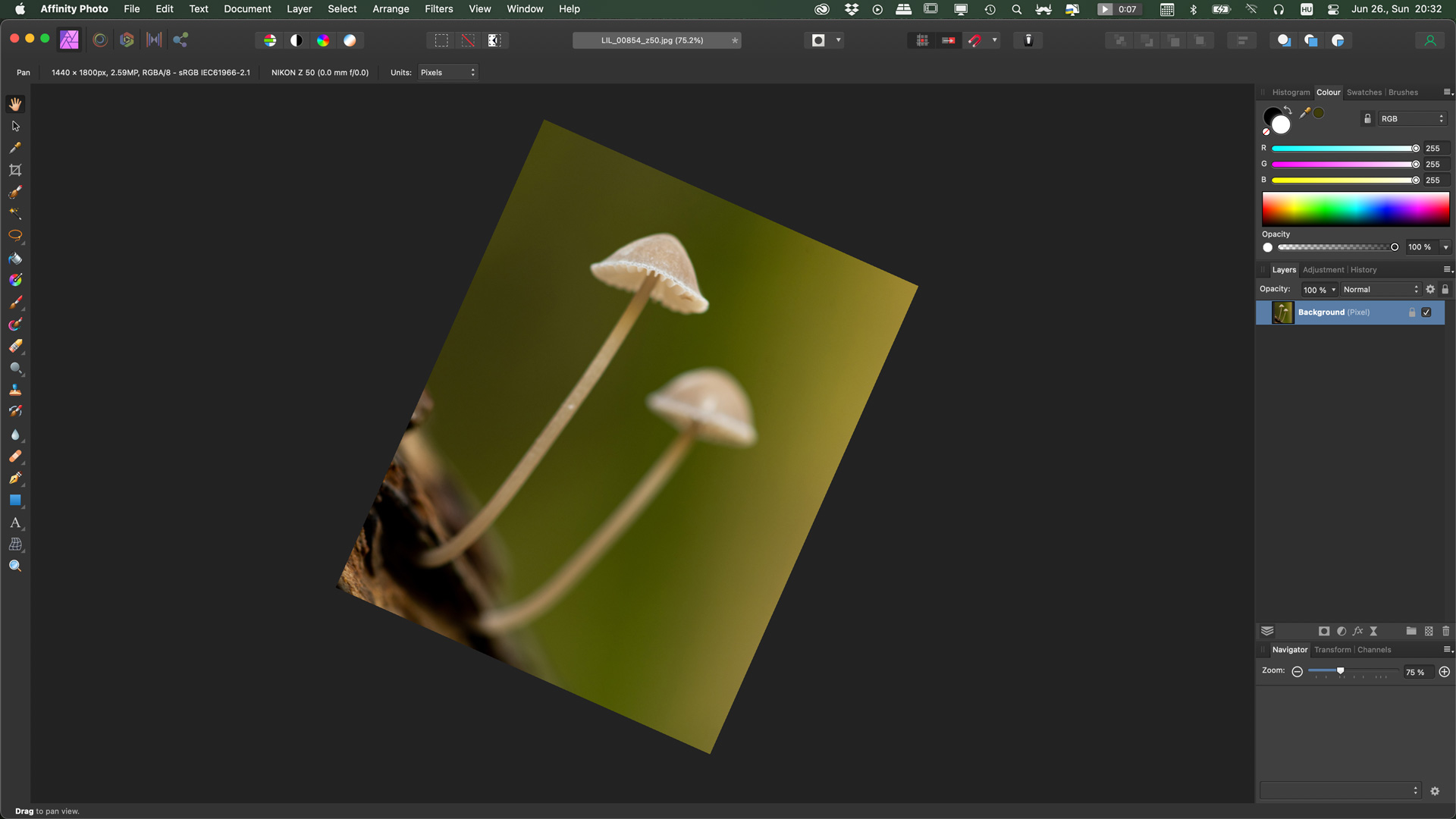Click the zoom in plus button
The image size is (1456, 819).
point(1444,672)
